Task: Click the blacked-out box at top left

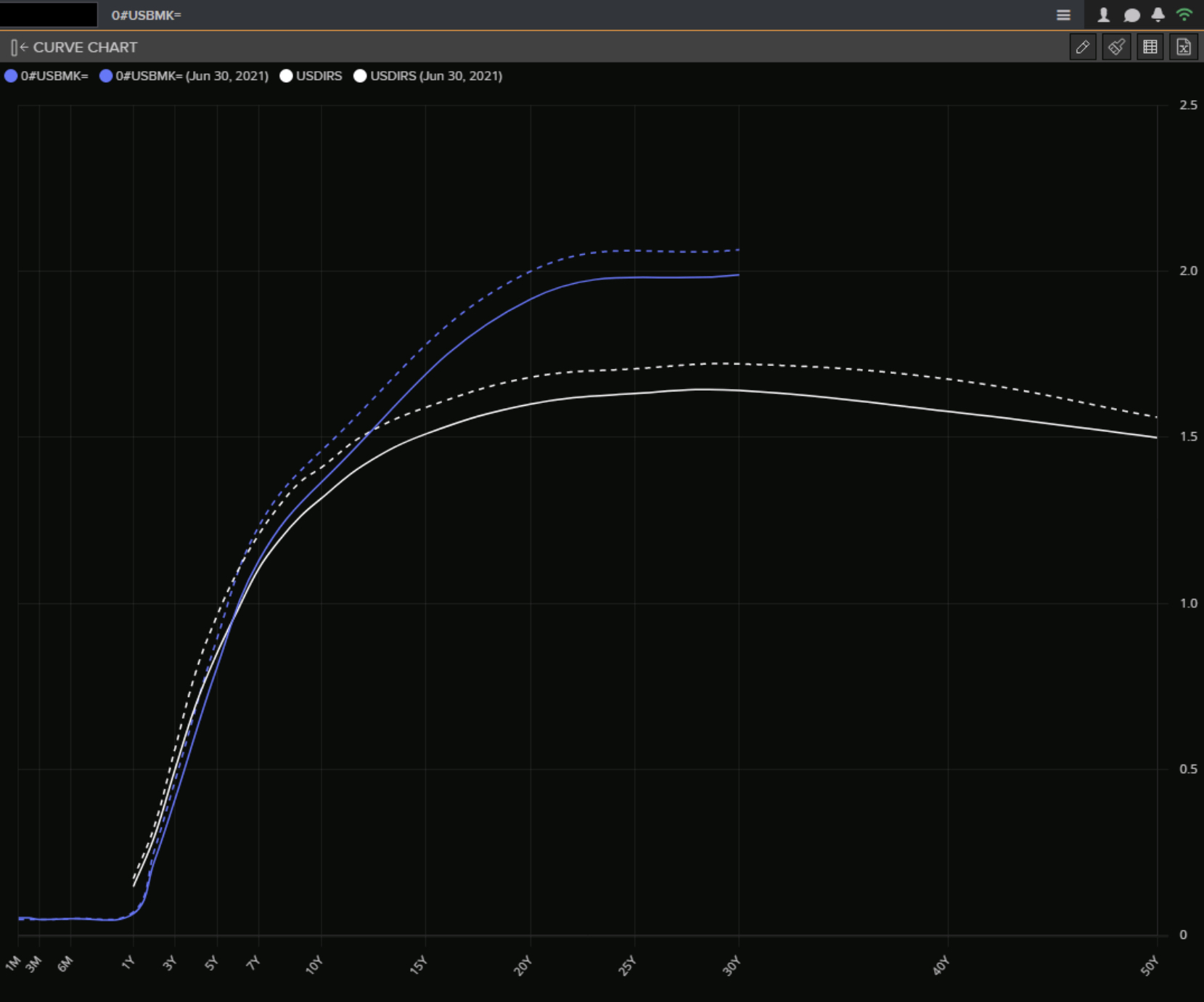Action: click(49, 15)
